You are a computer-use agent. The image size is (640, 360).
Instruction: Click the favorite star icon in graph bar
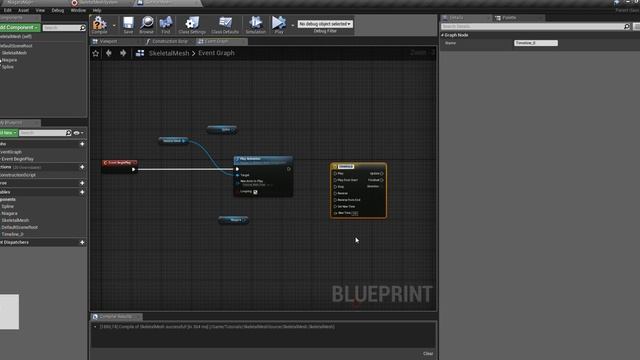(96, 53)
